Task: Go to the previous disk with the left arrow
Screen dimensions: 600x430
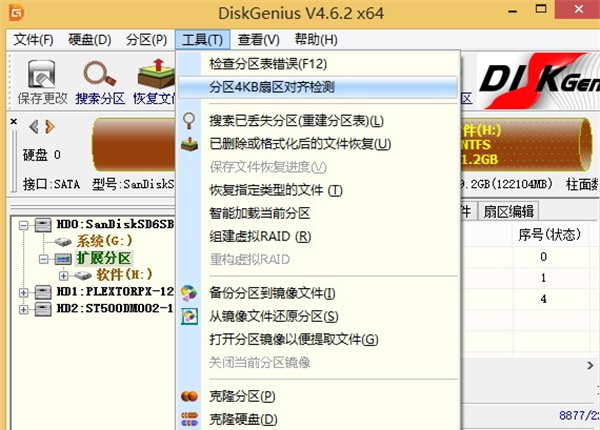Action: [34, 127]
